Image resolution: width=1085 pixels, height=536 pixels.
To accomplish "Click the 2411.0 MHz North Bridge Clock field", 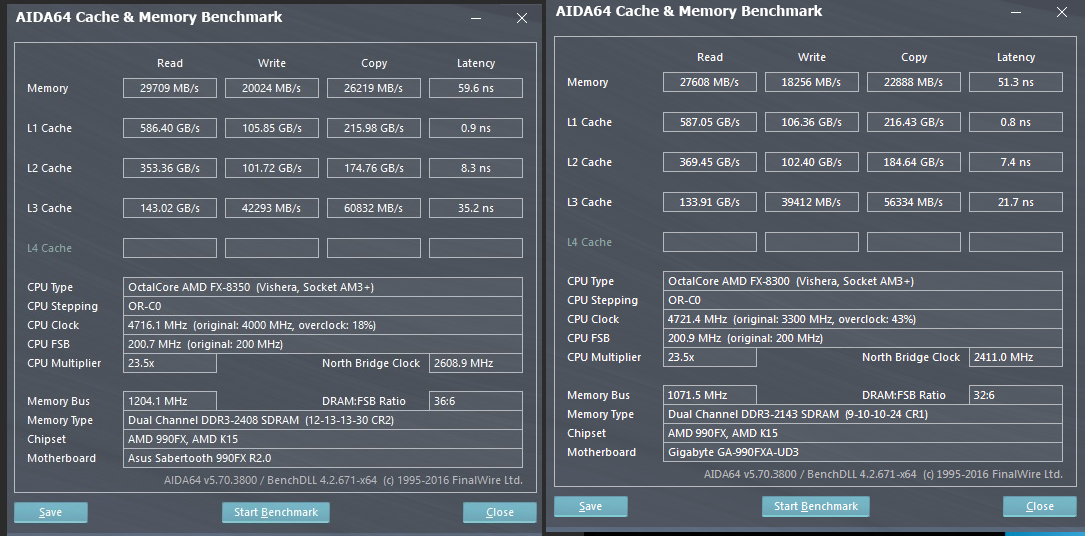I will (x=1016, y=357).
